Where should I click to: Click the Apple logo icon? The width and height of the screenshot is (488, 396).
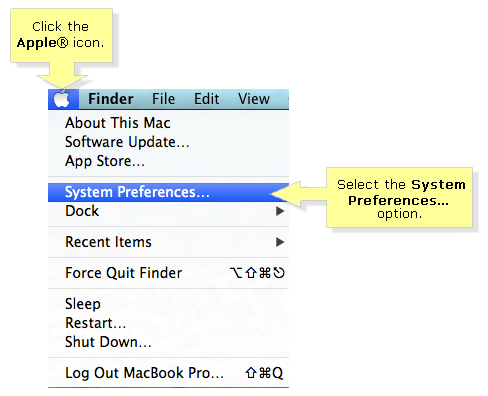[62, 99]
